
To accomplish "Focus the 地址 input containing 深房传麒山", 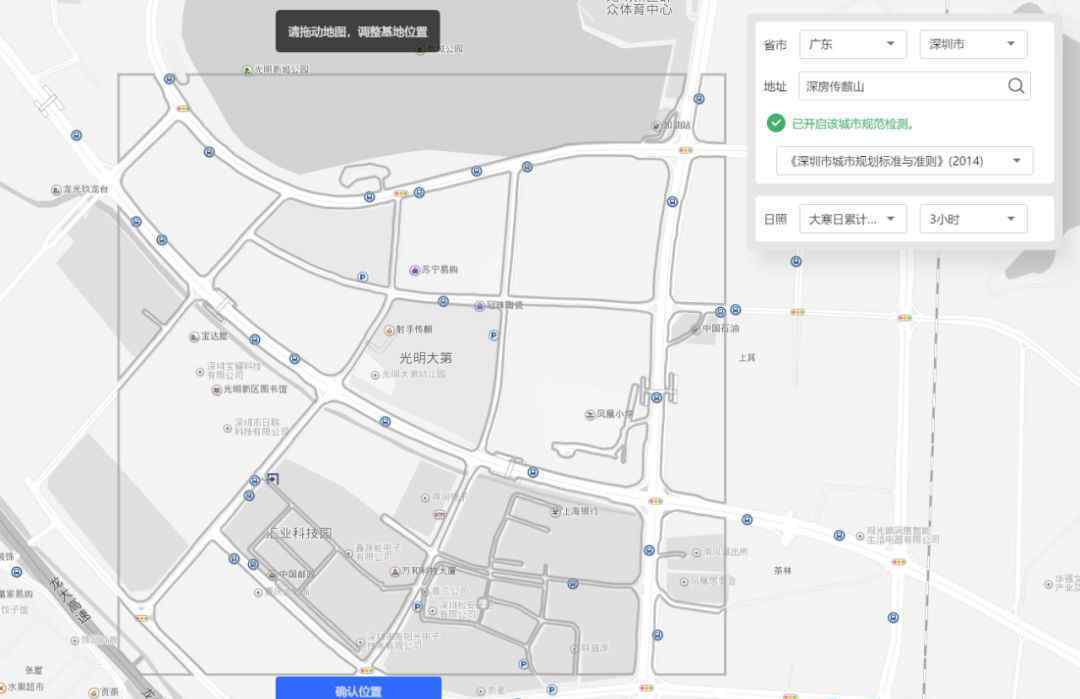I will point(914,86).
